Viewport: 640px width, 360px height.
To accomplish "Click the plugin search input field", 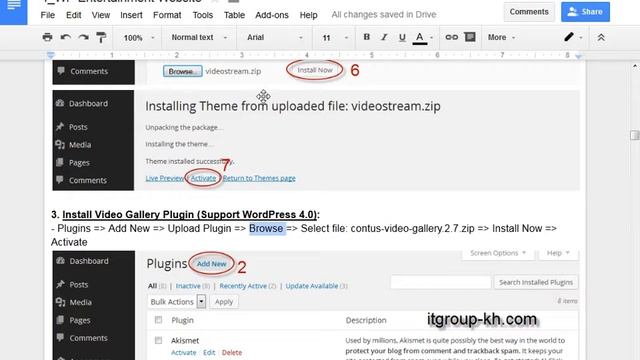I will (x=440, y=282).
